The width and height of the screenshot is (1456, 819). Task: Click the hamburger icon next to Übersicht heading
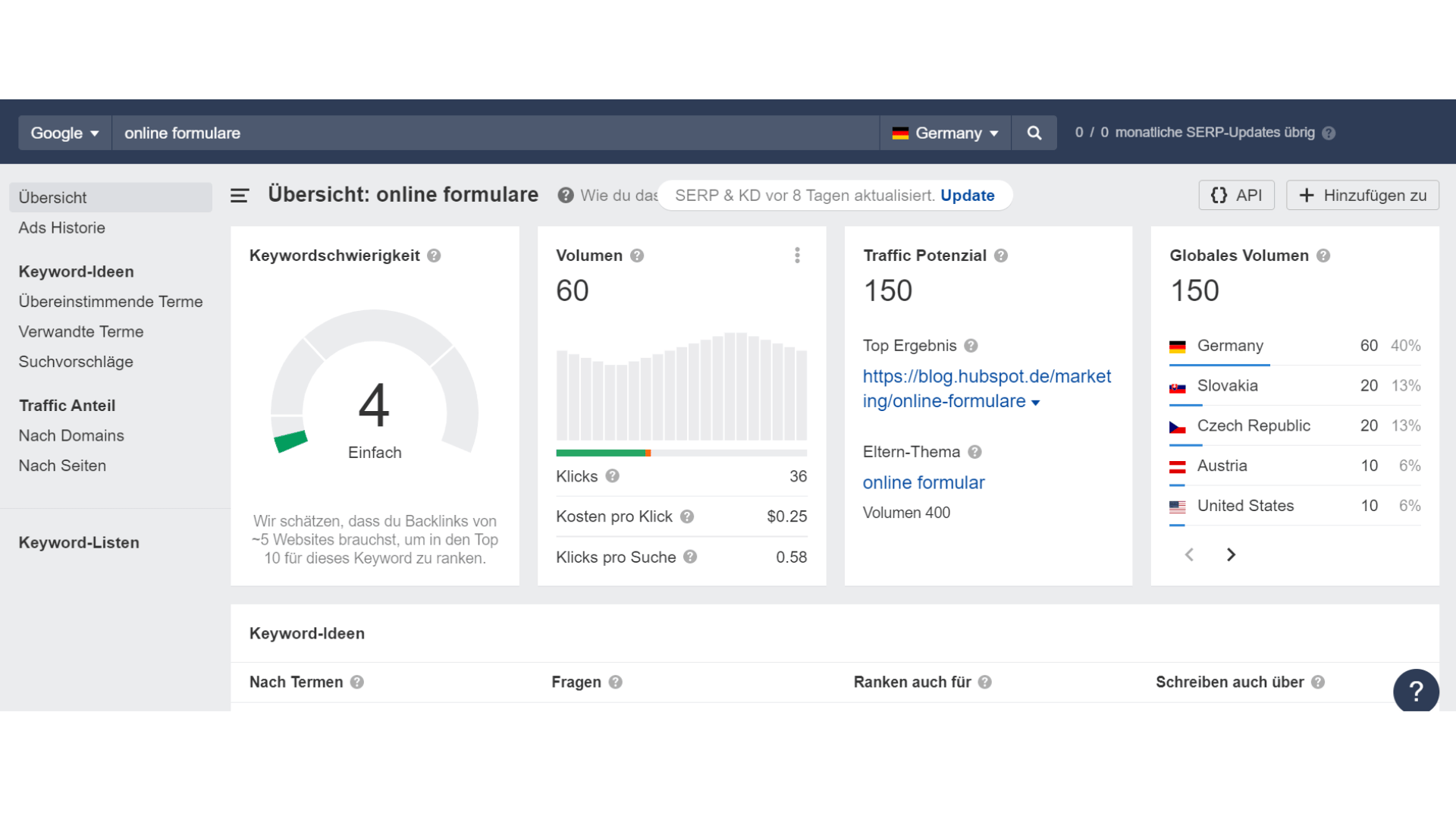click(239, 195)
